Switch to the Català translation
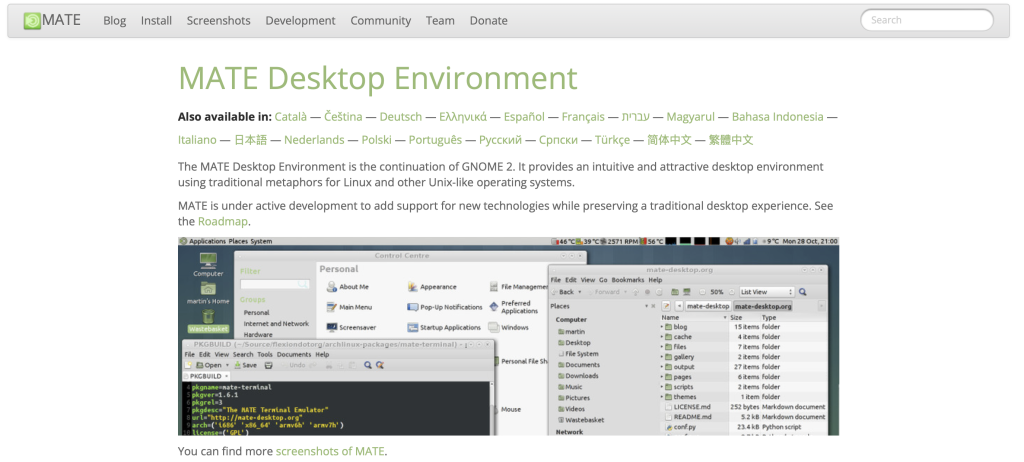Image resolution: width=1024 pixels, height=462 pixels. coord(291,117)
